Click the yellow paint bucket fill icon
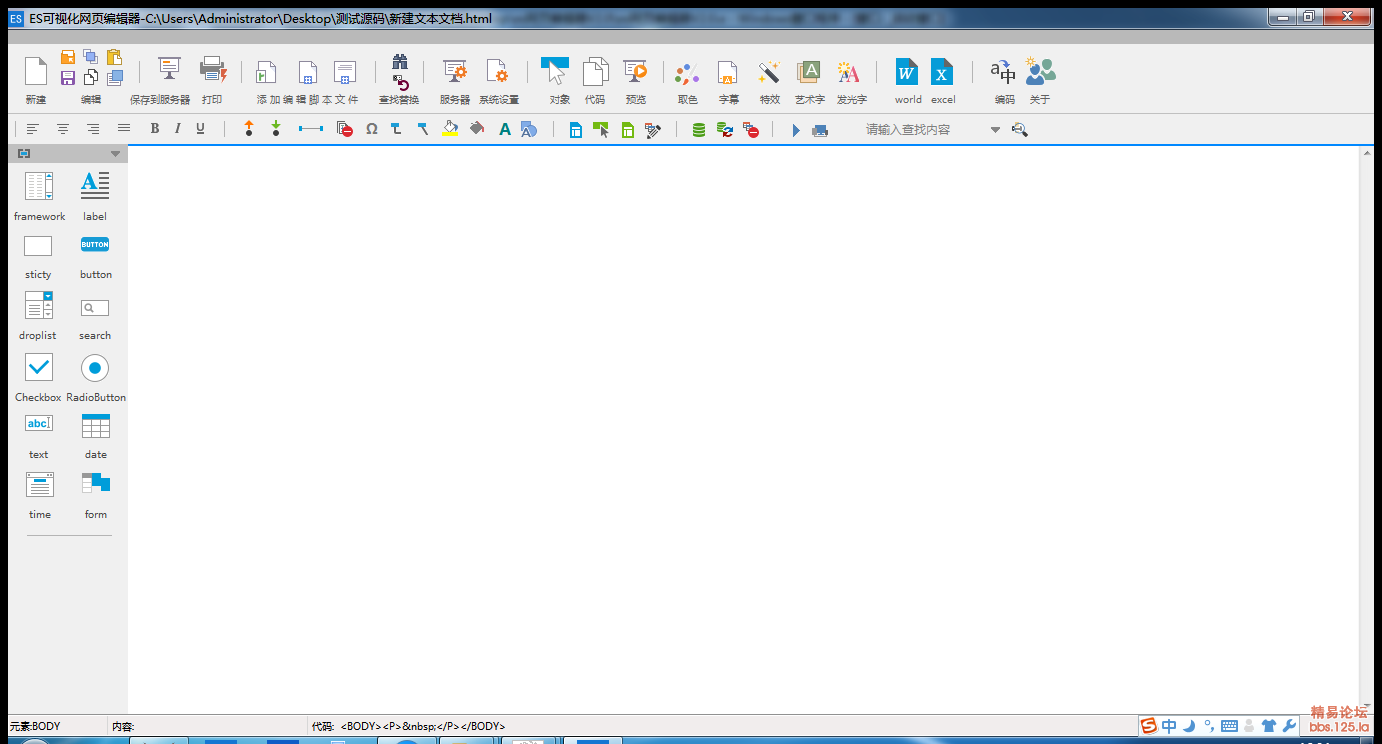1382x744 pixels. pos(450,129)
